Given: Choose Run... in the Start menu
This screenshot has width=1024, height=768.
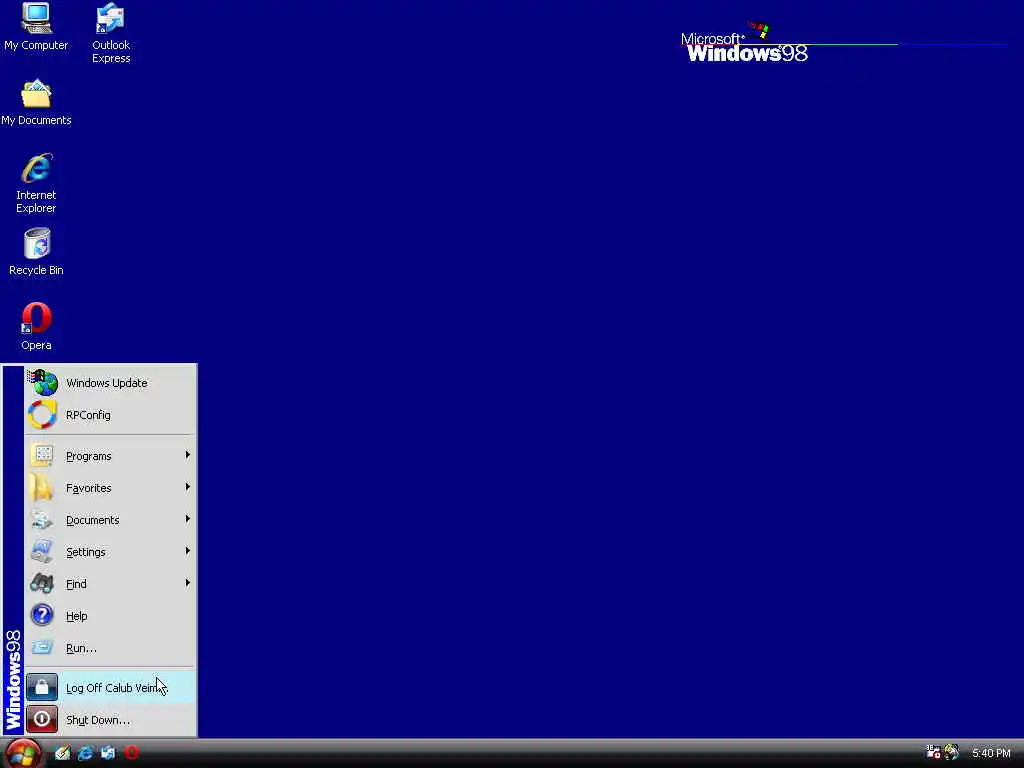Looking at the screenshot, I should point(110,648).
